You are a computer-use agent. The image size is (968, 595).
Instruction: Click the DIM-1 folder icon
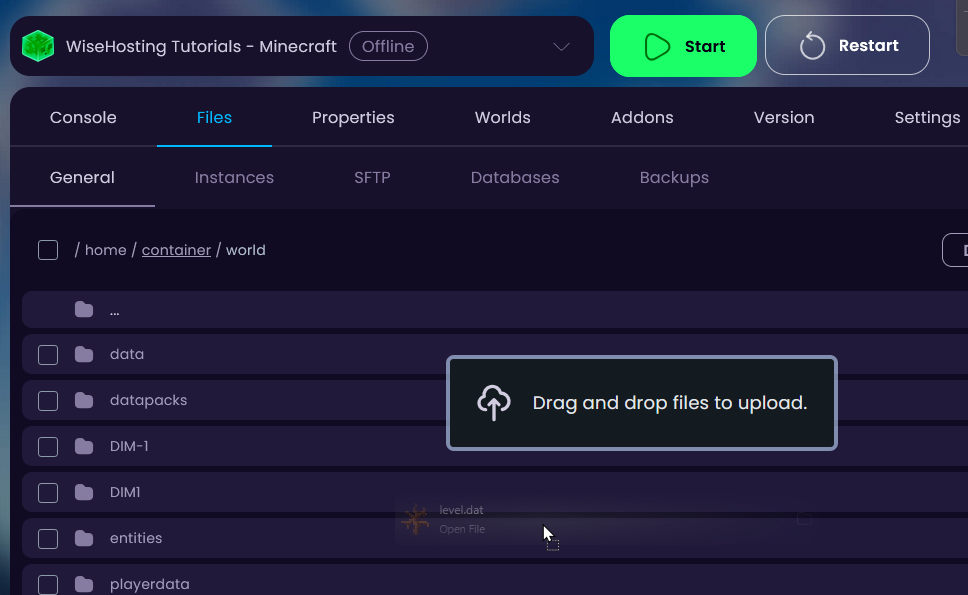(x=84, y=446)
